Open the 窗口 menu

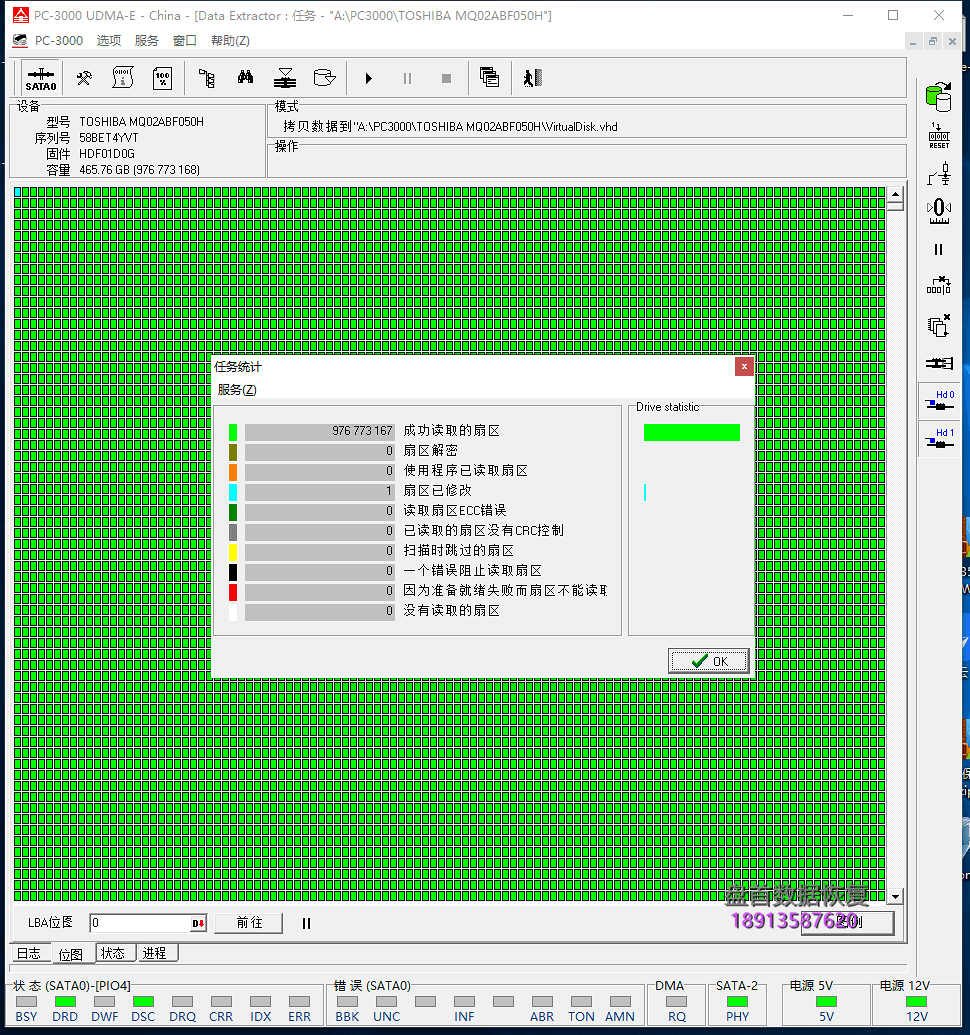185,41
